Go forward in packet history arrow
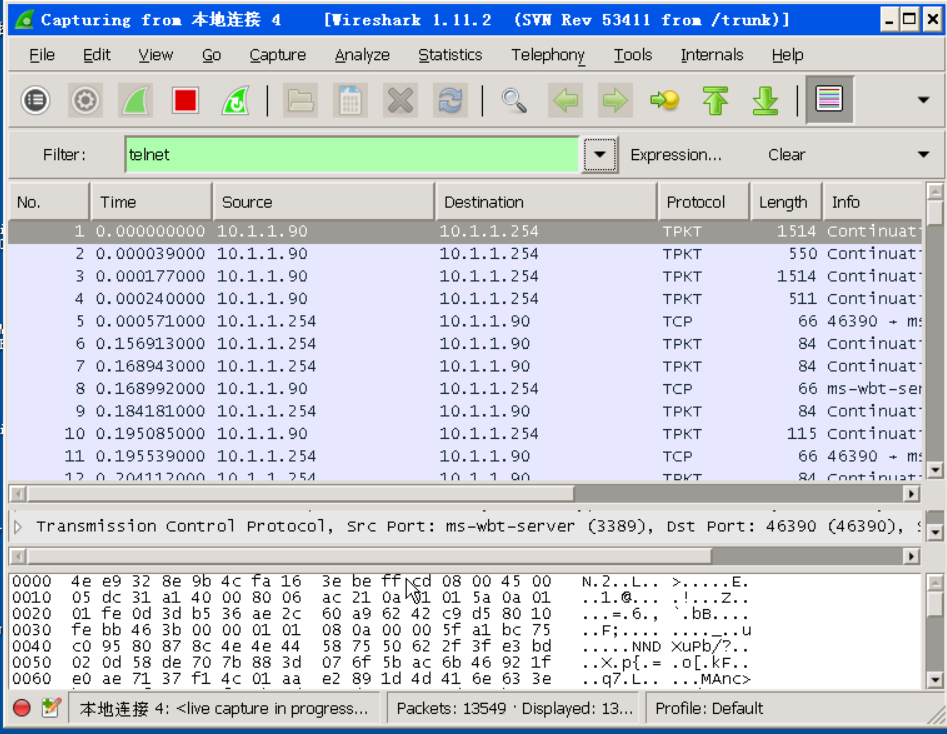Screen dimensions: 947x734 [x=615, y=100]
